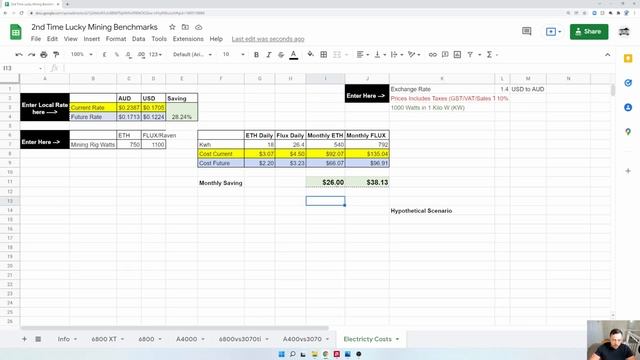Screen dimensions: 640x360
Task: Open the Insert menu
Action: pyautogui.click(x=91, y=39)
